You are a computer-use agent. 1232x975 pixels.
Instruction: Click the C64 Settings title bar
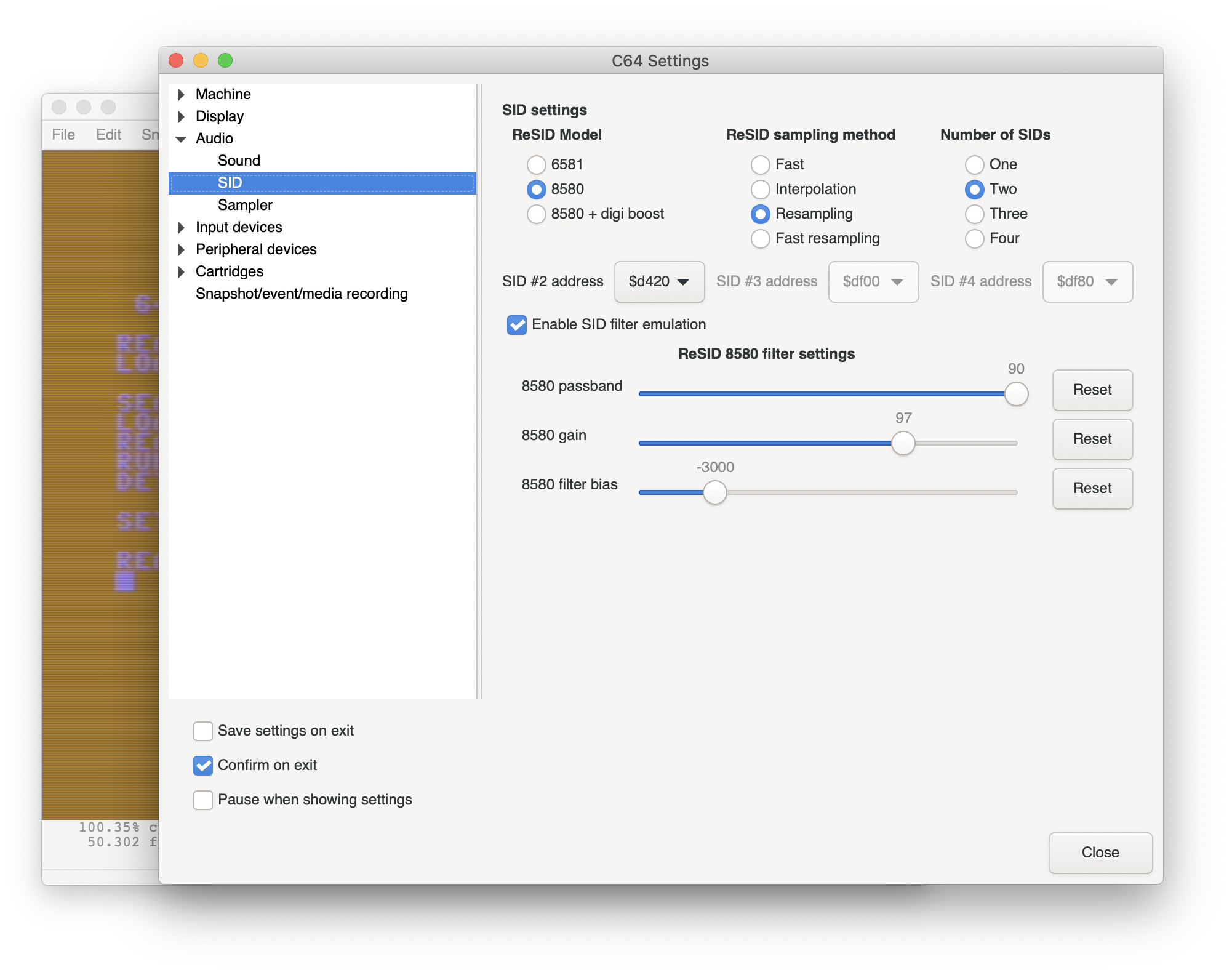660,61
